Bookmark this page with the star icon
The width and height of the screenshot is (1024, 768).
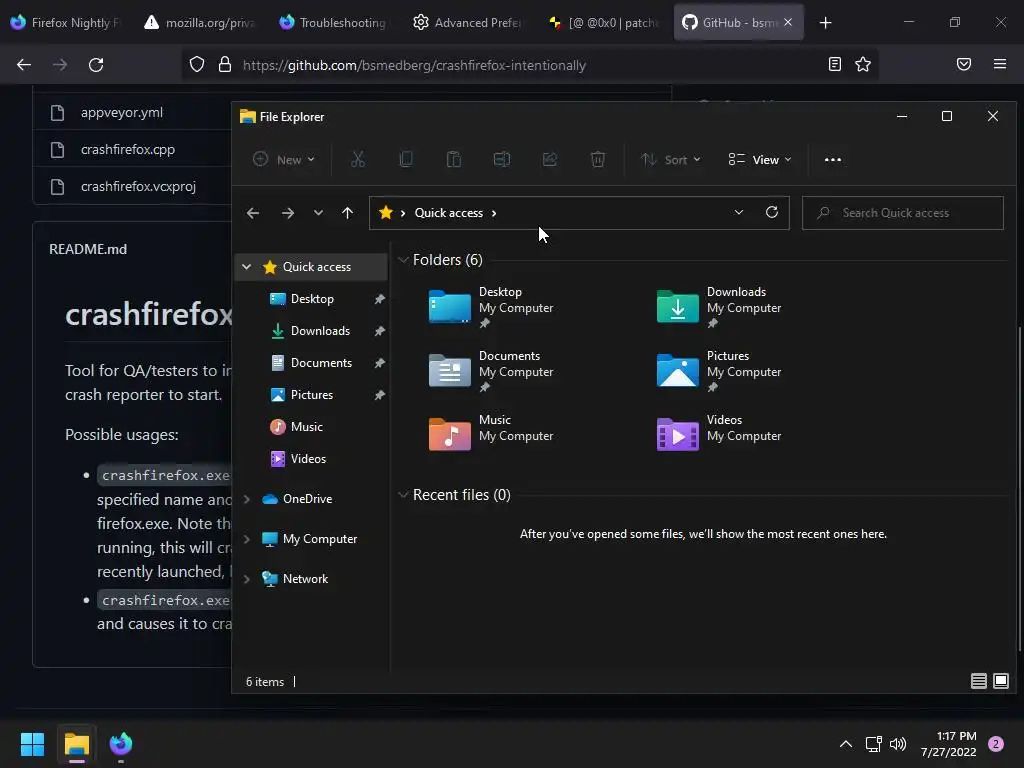point(863,64)
